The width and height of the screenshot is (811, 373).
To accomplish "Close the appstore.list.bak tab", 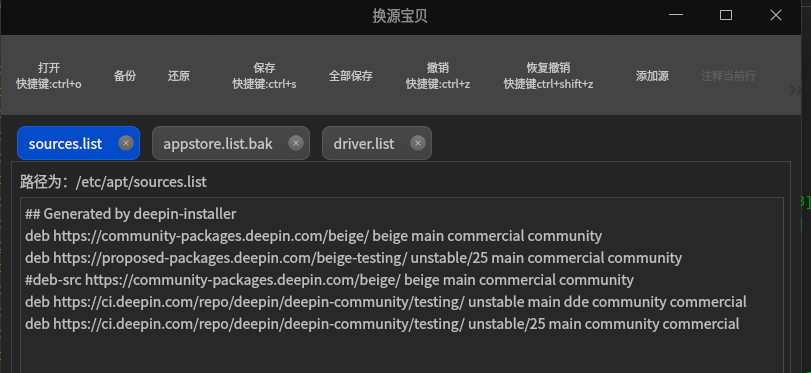I will 295,143.
